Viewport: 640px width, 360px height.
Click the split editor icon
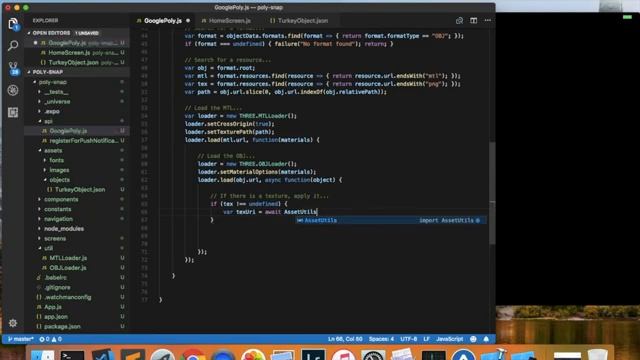473,20
